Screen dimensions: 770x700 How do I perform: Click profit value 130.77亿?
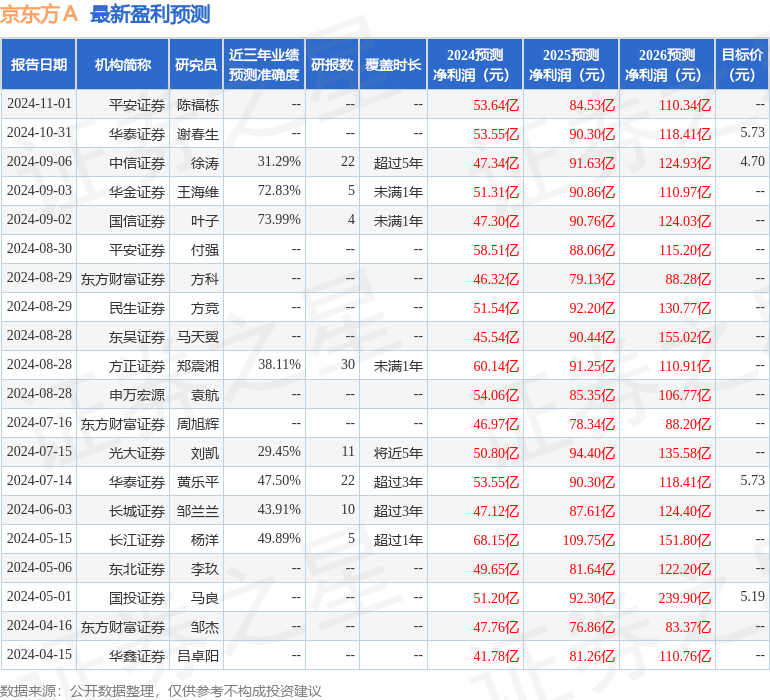click(685, 308)
